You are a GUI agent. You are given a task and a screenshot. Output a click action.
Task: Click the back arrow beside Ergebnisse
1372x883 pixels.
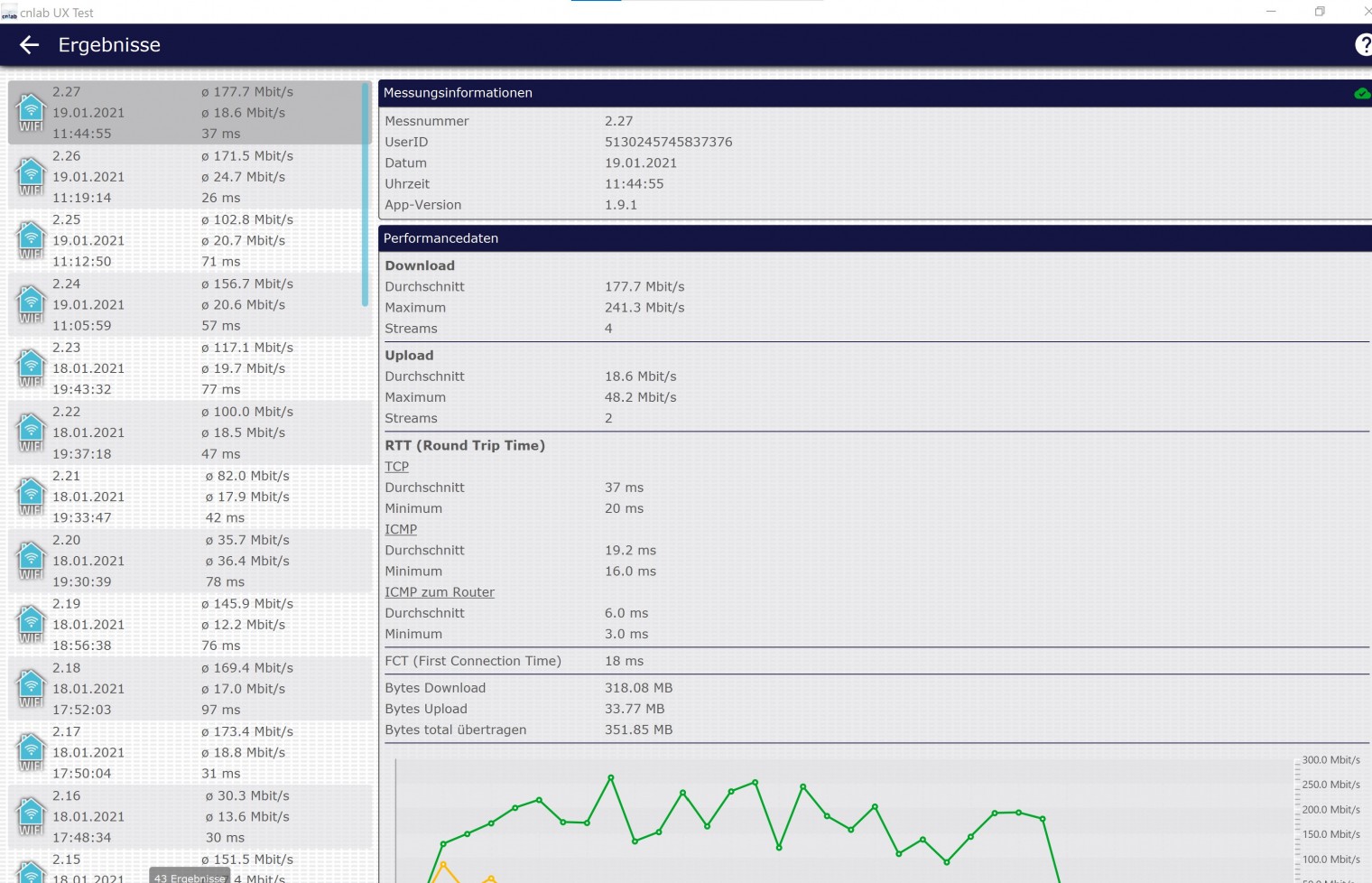pyautogui.click(x=29, y=45)
